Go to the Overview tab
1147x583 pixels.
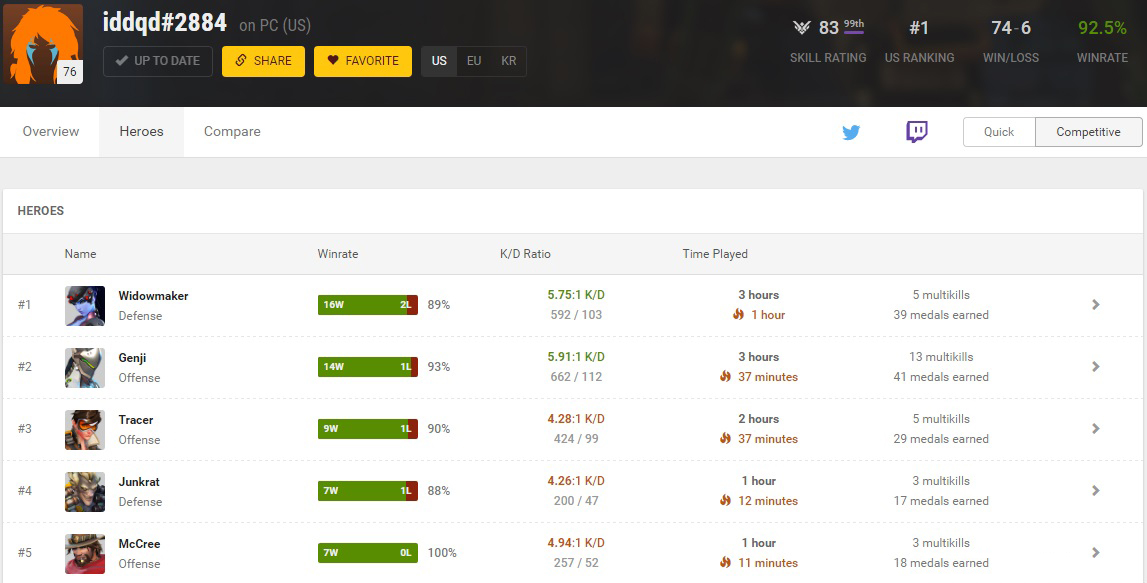[51, 132]
